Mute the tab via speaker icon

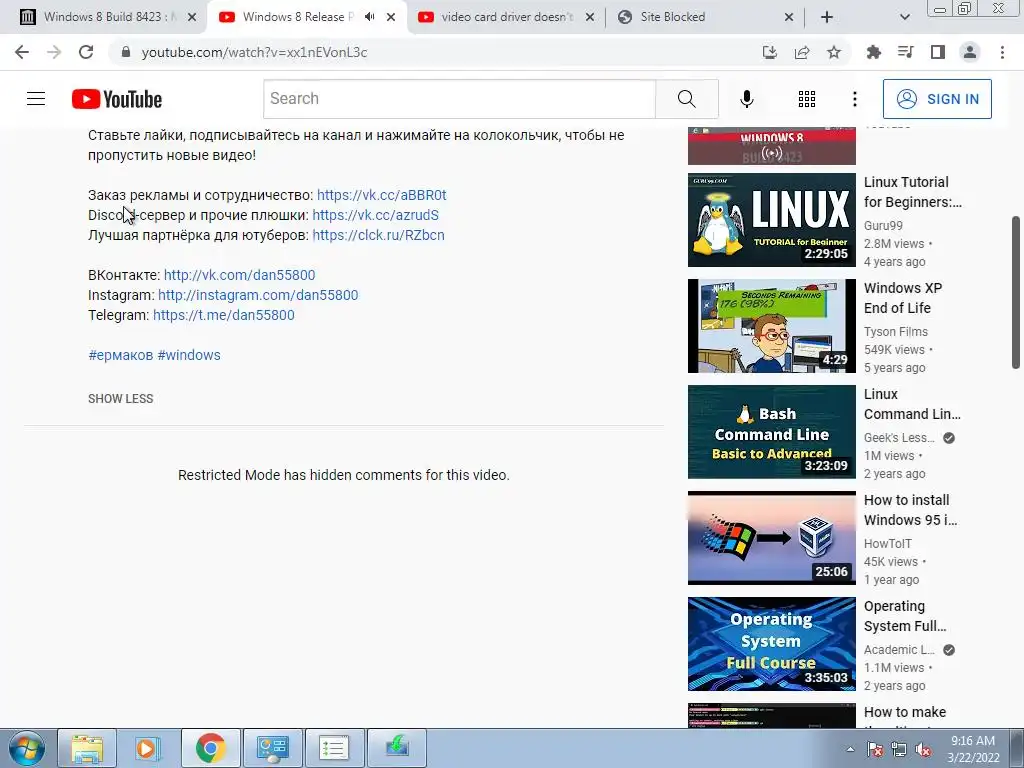[370, 17]
